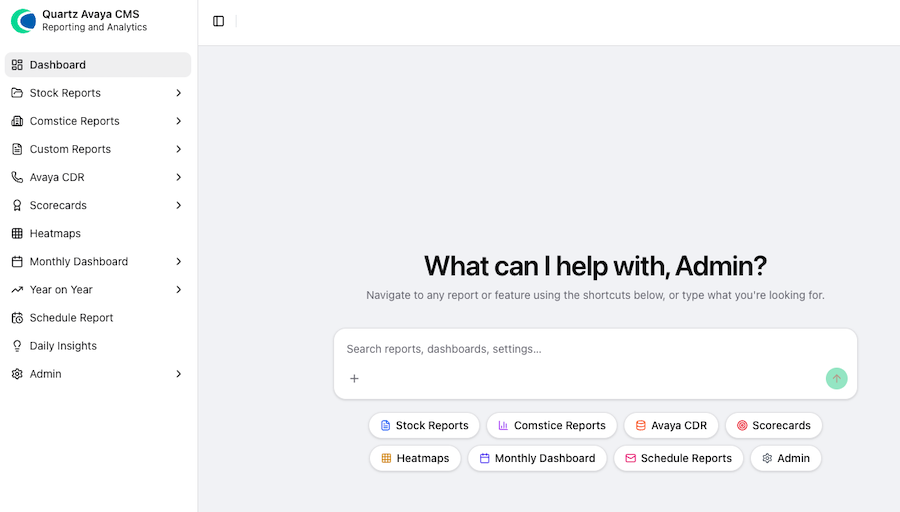Open Dashboard in the sidebar

coord(98,65)
